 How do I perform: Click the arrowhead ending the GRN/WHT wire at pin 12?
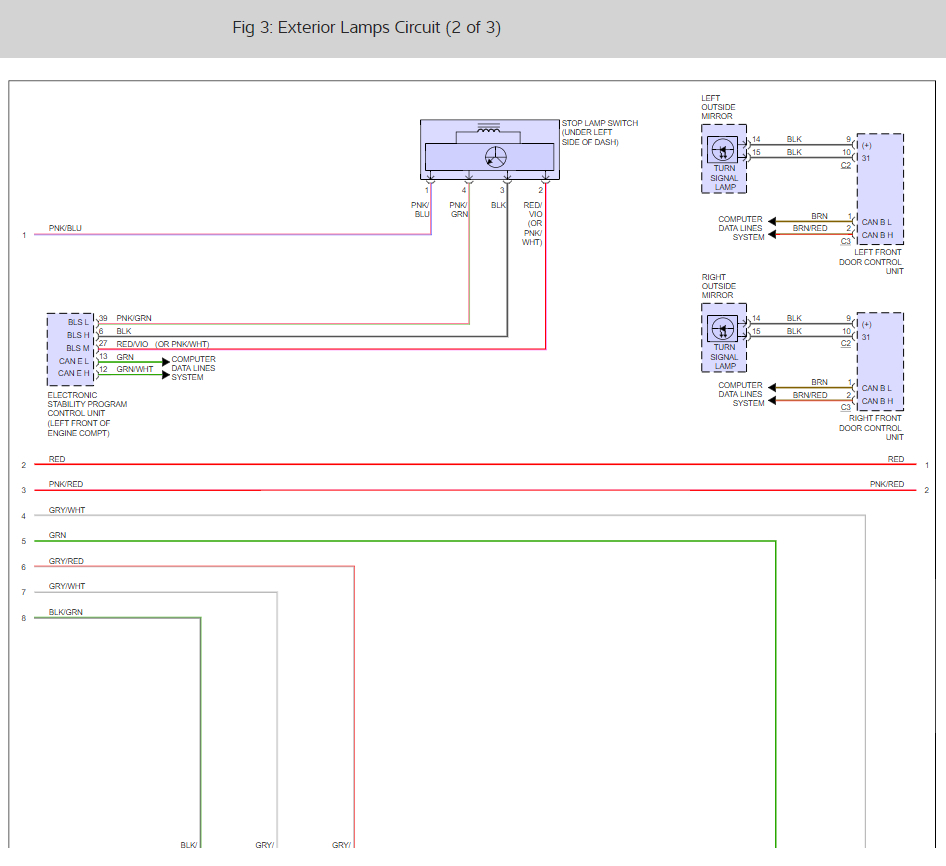click(166, 375)
